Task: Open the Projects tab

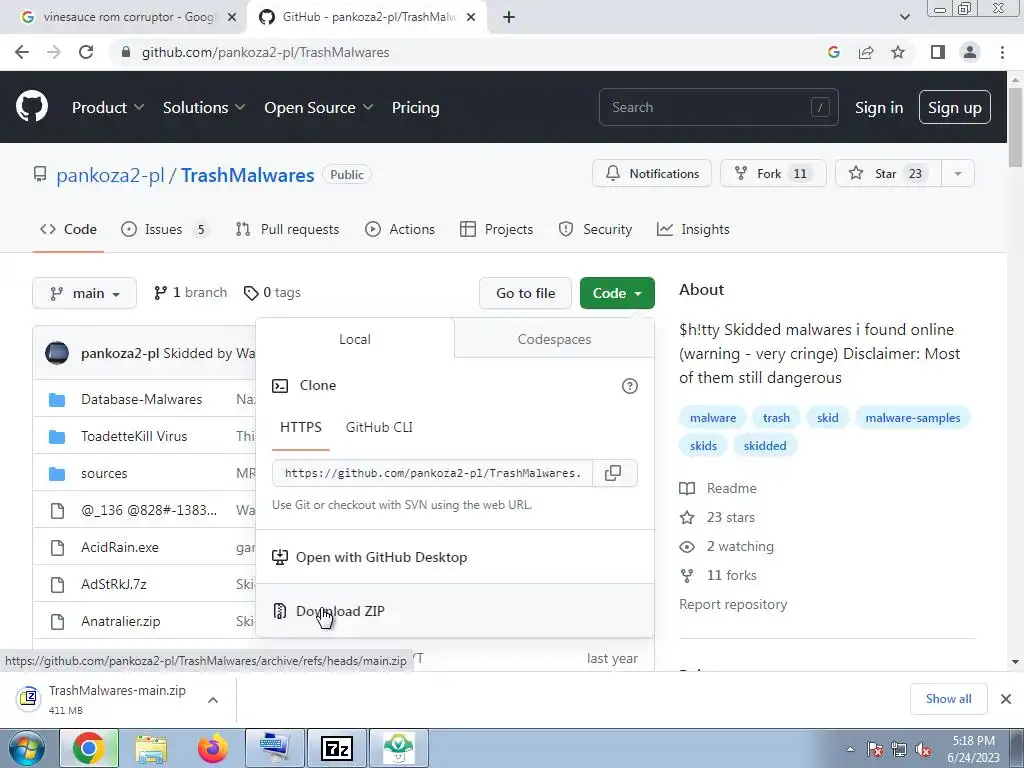Action: point(496,229)
